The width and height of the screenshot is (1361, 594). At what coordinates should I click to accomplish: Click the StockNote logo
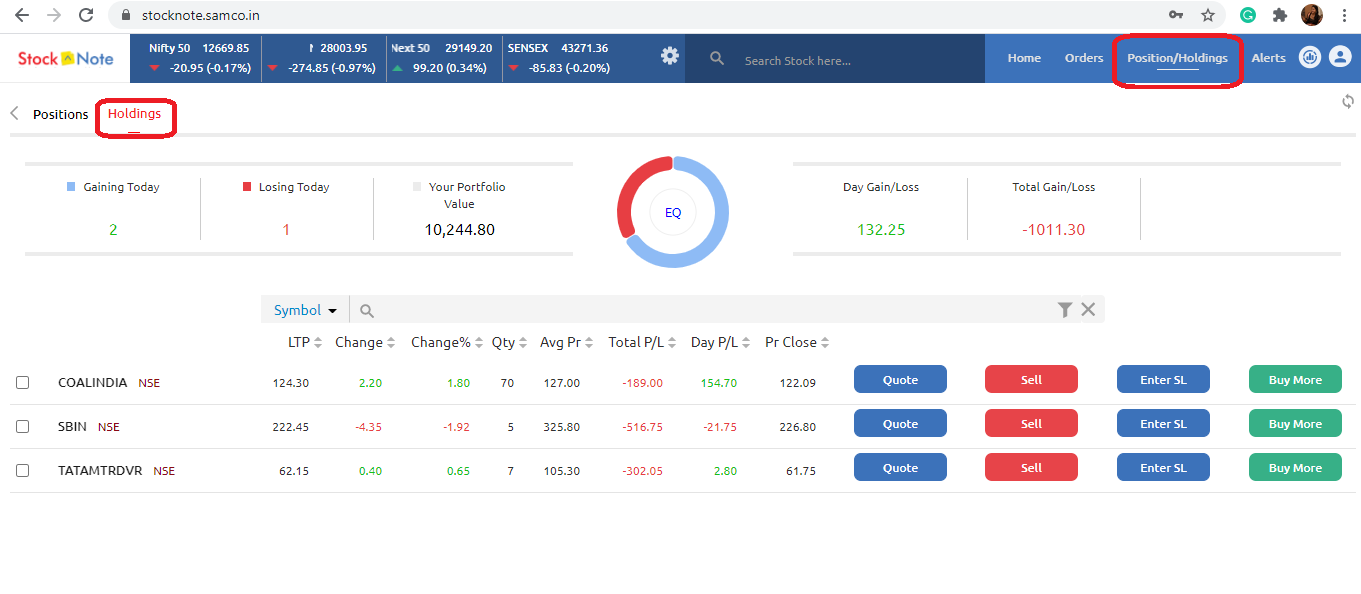66,58
